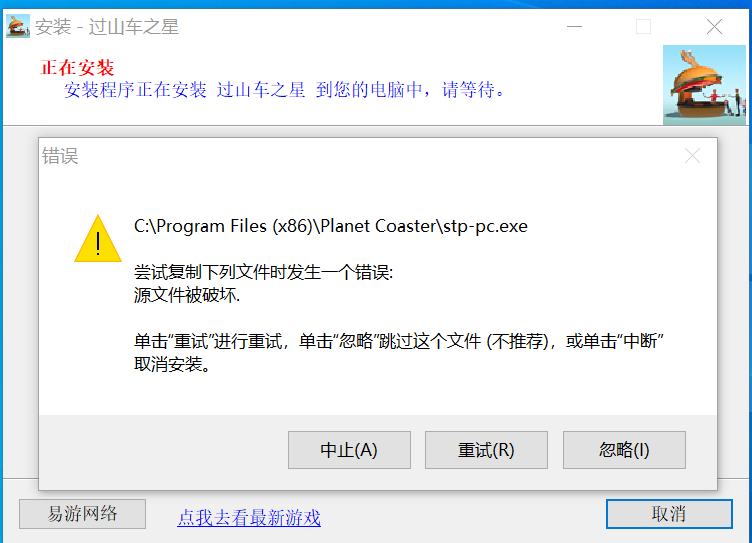Retry copying with 重试(R) button

(x=486, y=449)
